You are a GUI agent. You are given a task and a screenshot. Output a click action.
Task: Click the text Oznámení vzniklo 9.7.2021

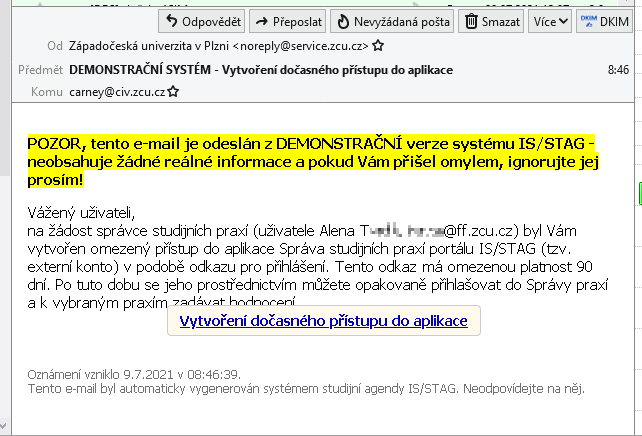[x=134, y=374]
